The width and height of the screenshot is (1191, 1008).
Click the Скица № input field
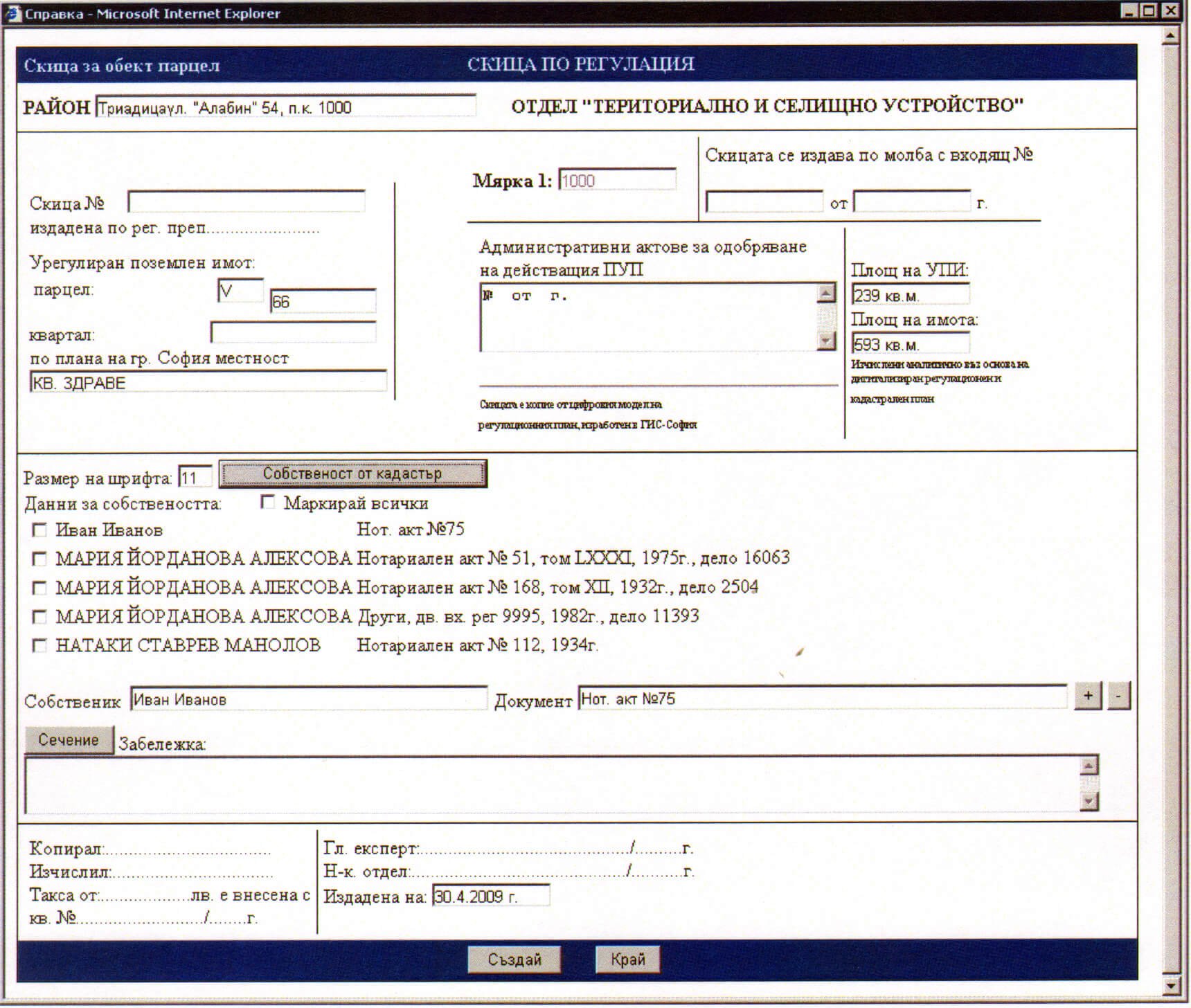pos(247,201)
